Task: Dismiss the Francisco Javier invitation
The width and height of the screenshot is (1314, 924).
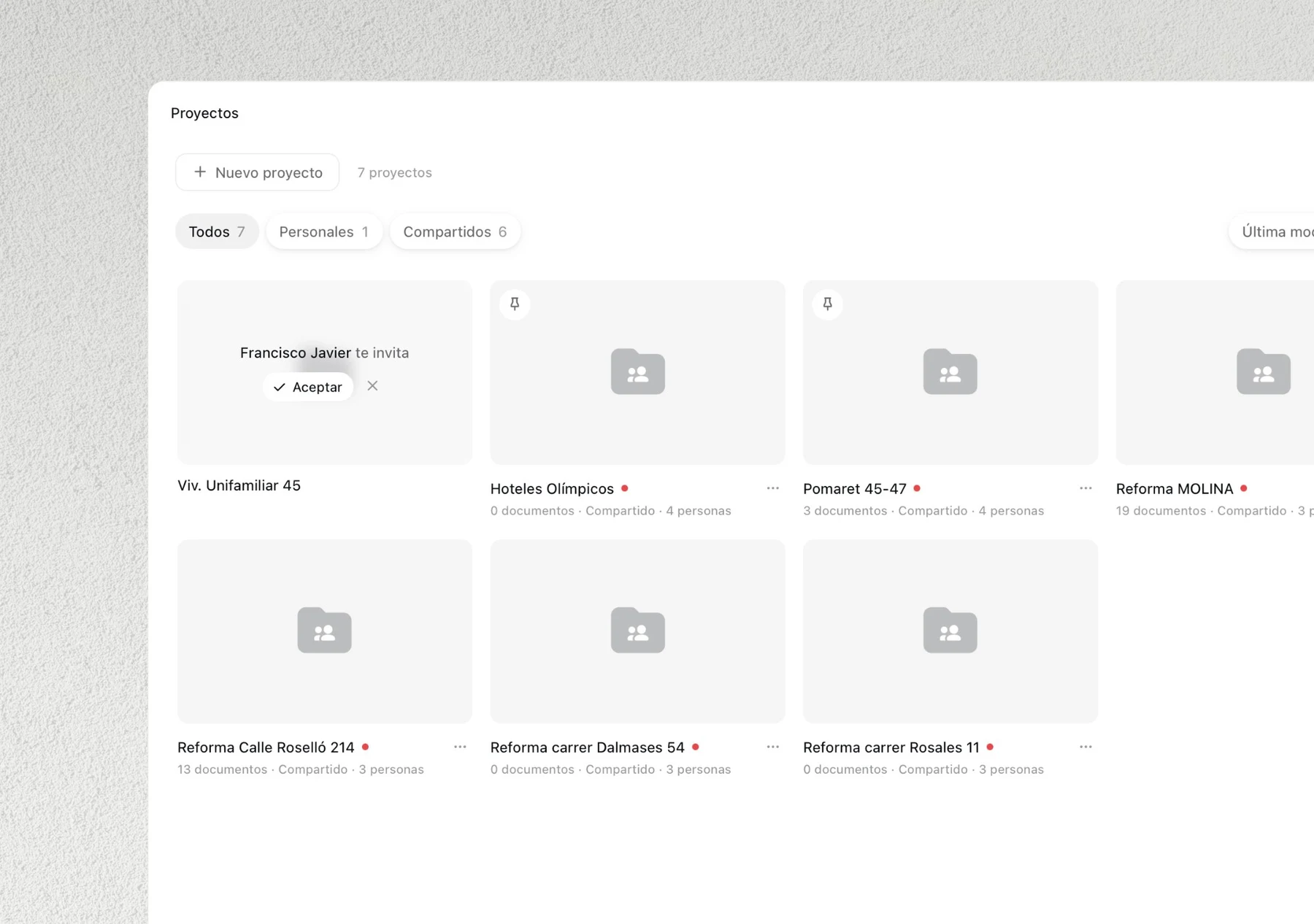Action: tap(372, 386)
